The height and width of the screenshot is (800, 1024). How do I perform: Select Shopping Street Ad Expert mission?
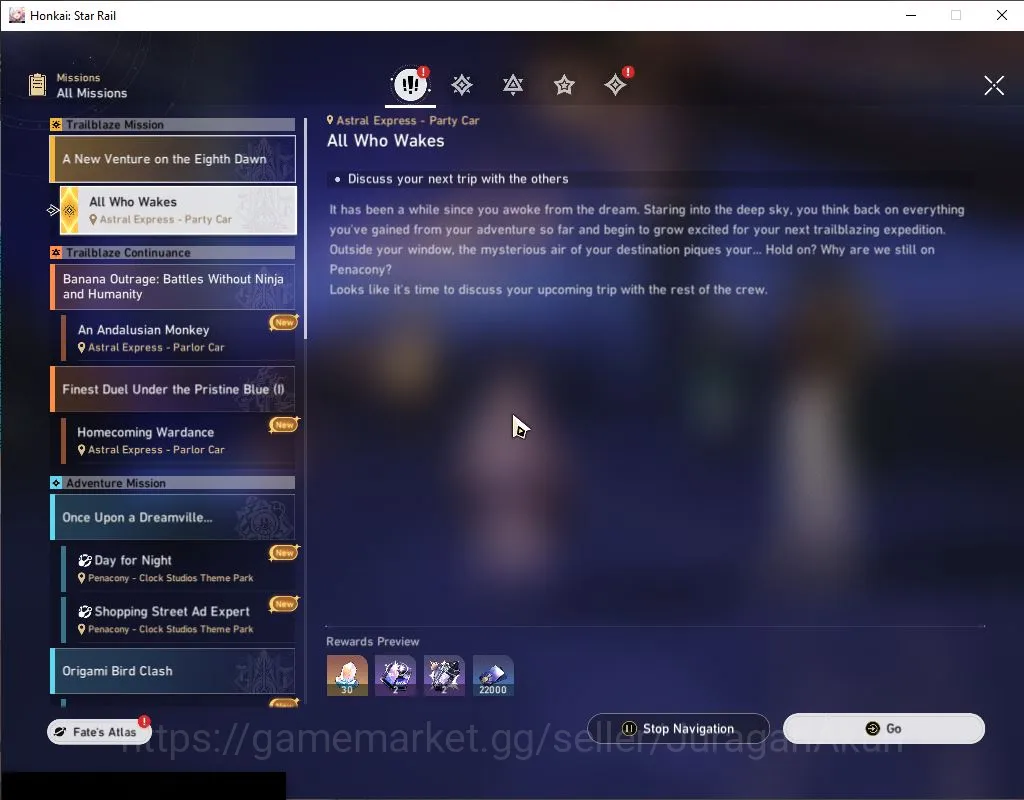[178, 619]
